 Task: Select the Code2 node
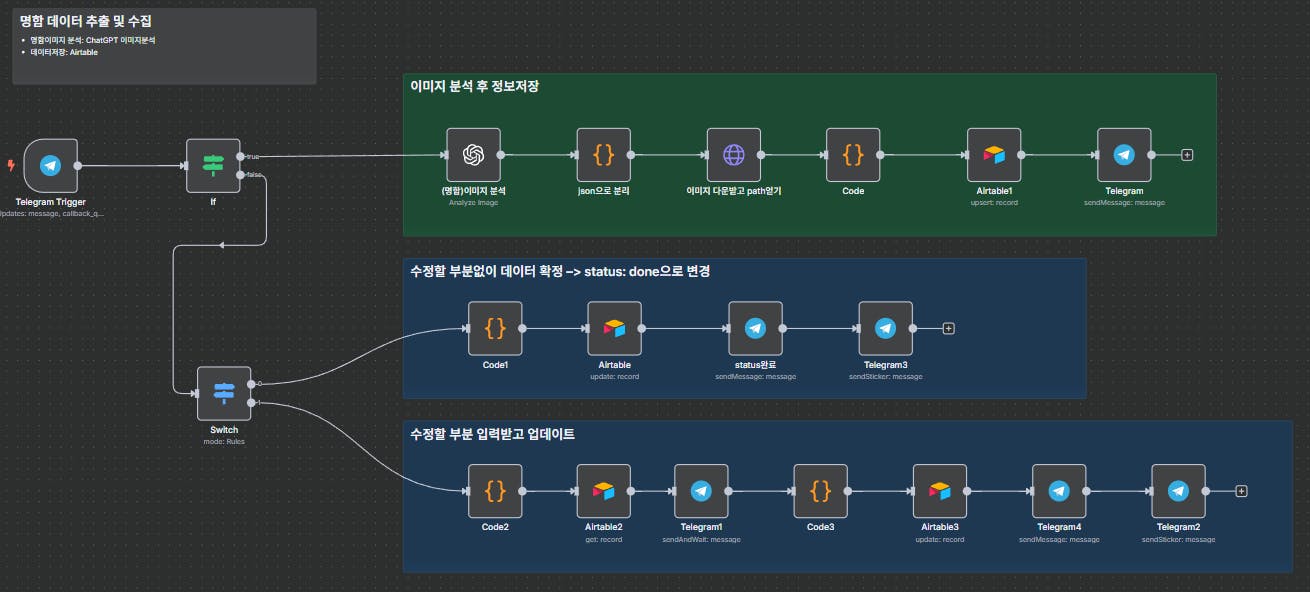495,491
